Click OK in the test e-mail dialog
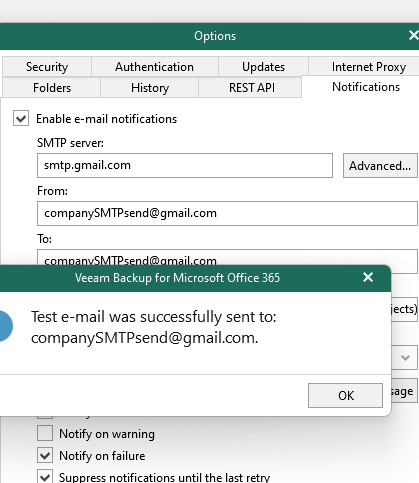 [x=345, y=395]
